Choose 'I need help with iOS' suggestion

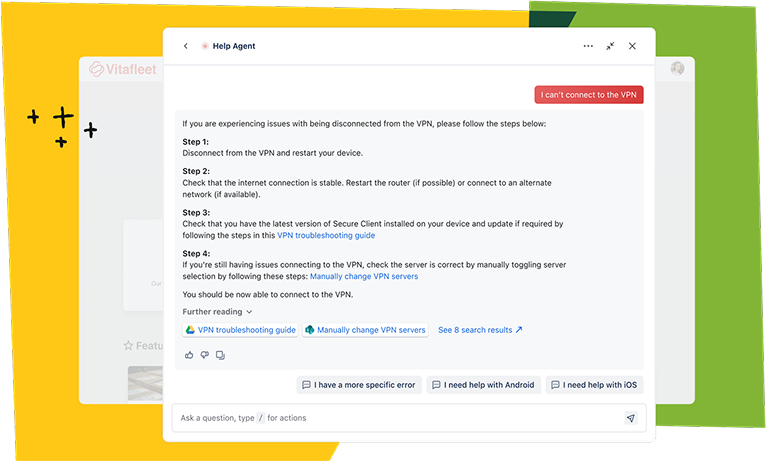595,385
